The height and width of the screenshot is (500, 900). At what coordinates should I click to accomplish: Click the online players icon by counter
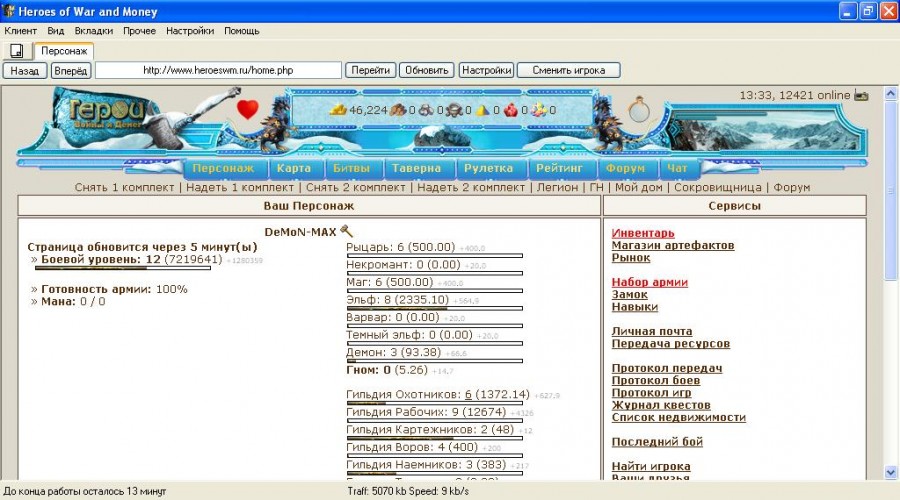pos(861,95)
